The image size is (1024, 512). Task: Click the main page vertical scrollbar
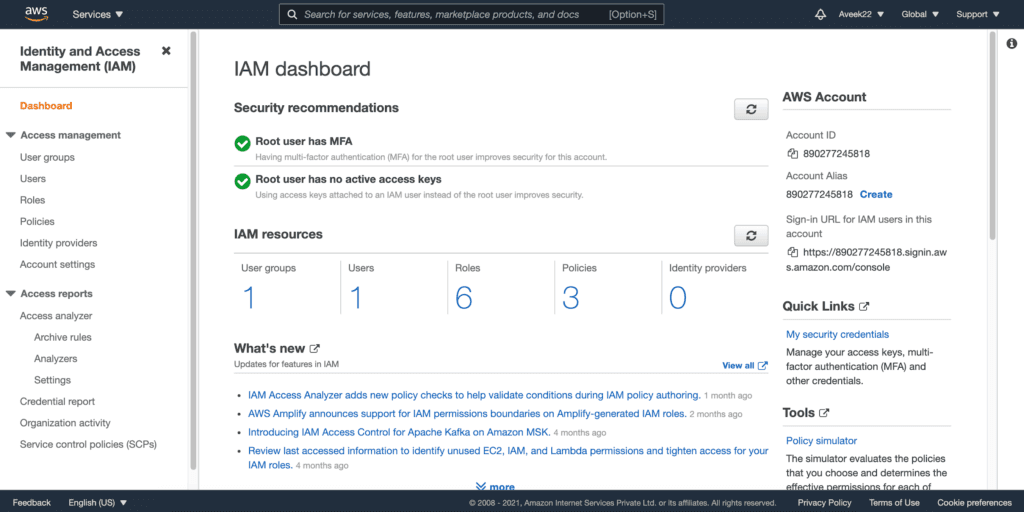pyautogui.click(x=993, y=136)
